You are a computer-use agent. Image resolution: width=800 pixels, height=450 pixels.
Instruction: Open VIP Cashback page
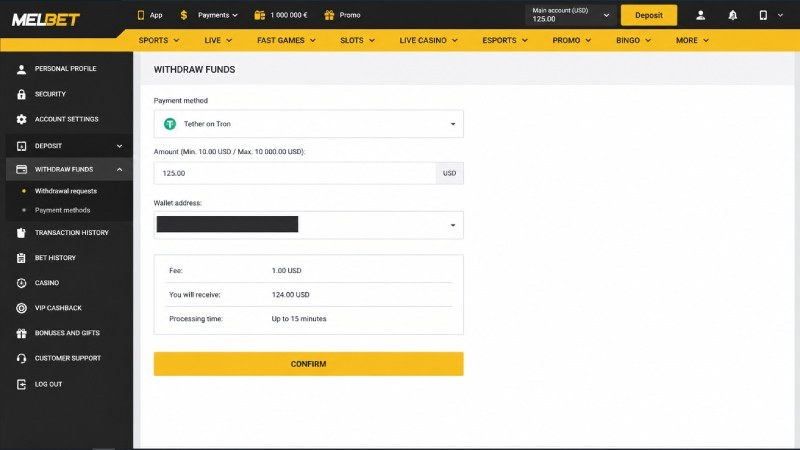[58, 308]
